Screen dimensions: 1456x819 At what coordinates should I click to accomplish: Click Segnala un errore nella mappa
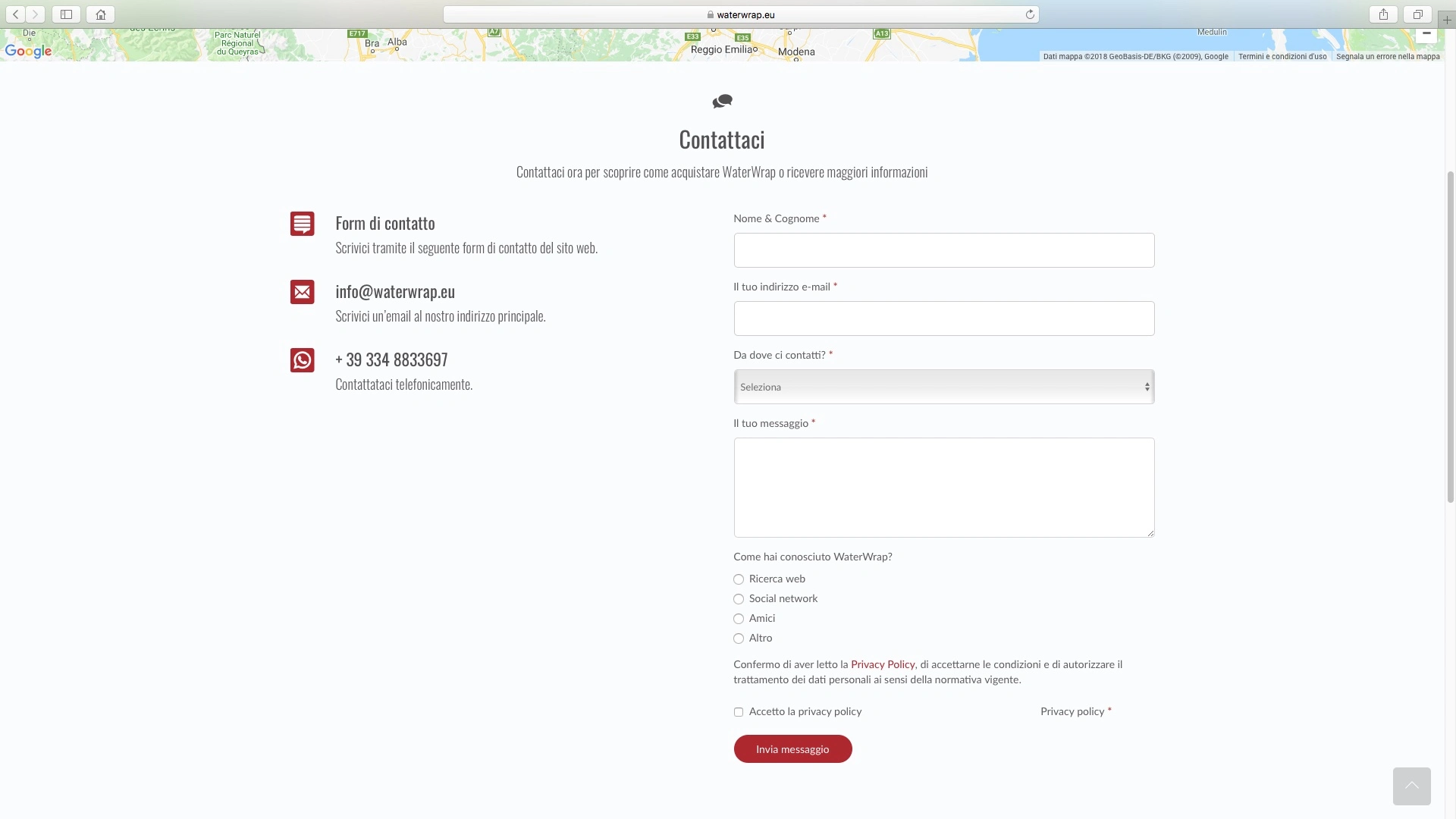coord(1388,57)
